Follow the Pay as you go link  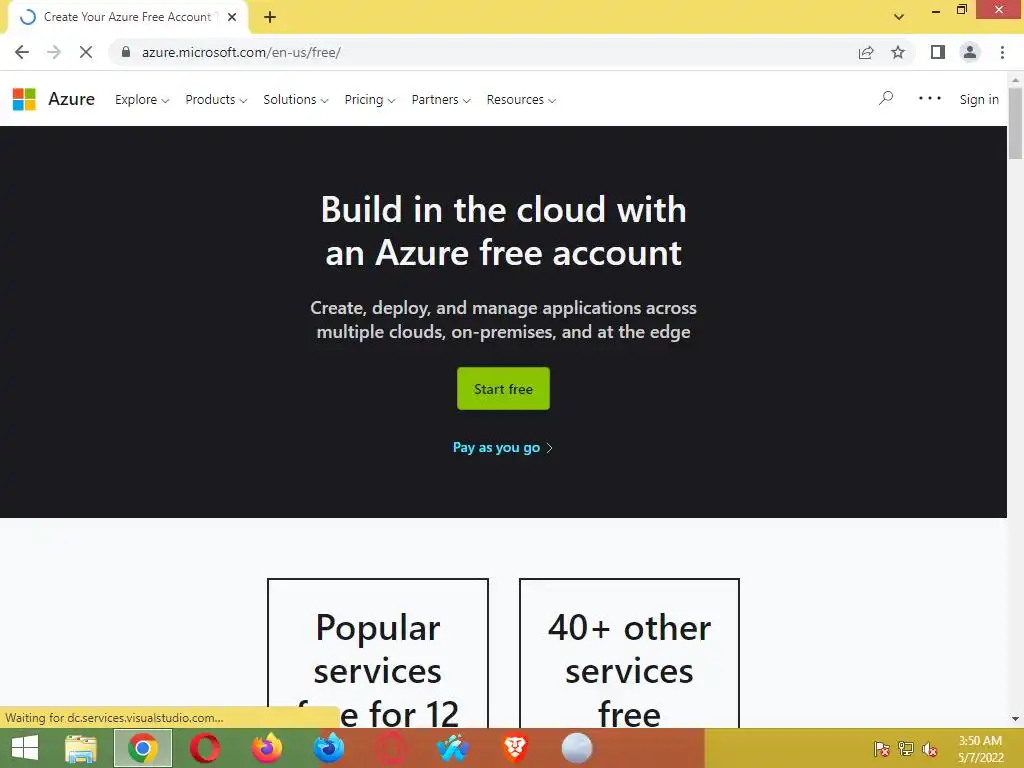pos(503,447)
